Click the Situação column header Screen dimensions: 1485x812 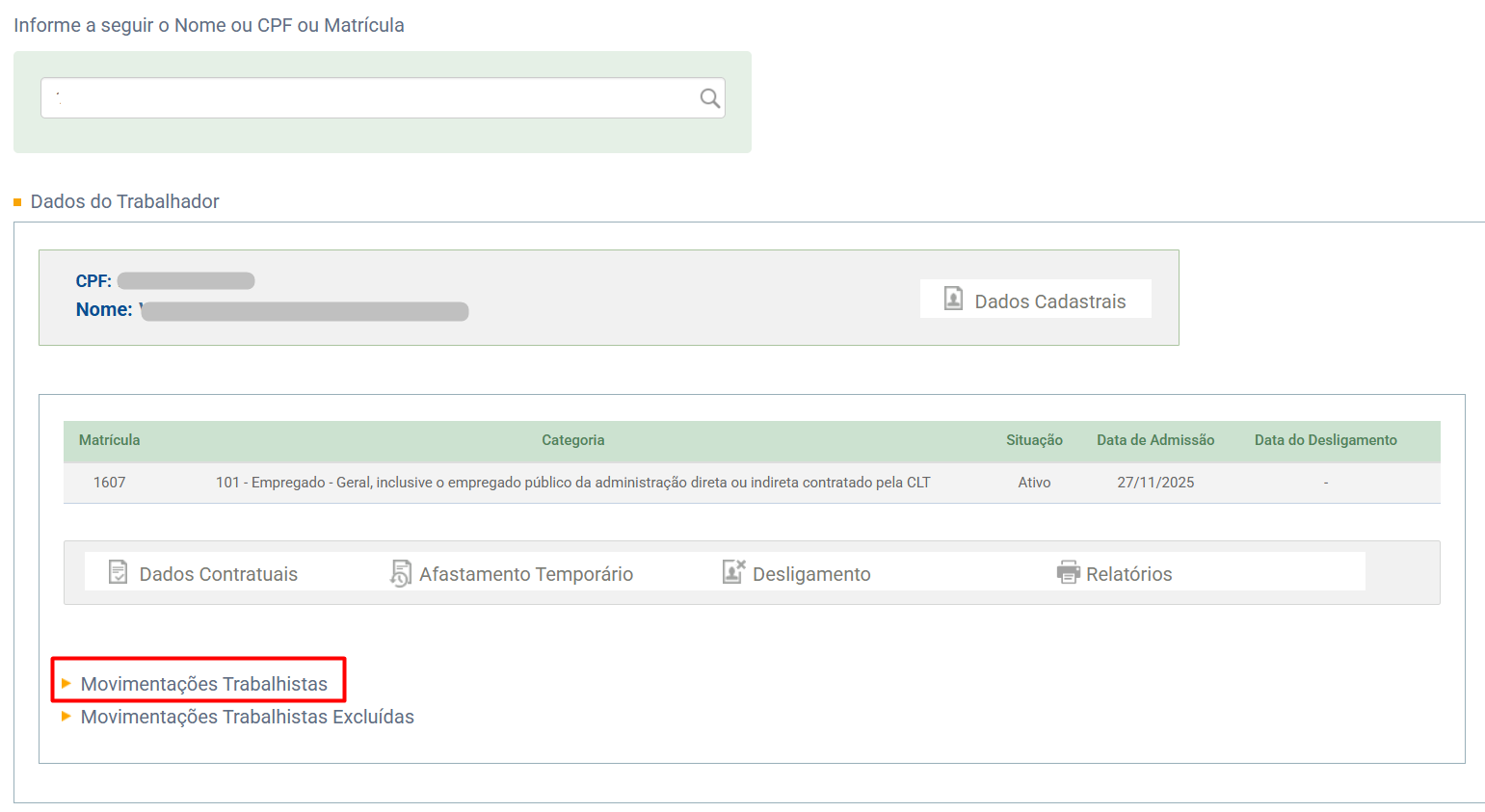point(1034,440)
